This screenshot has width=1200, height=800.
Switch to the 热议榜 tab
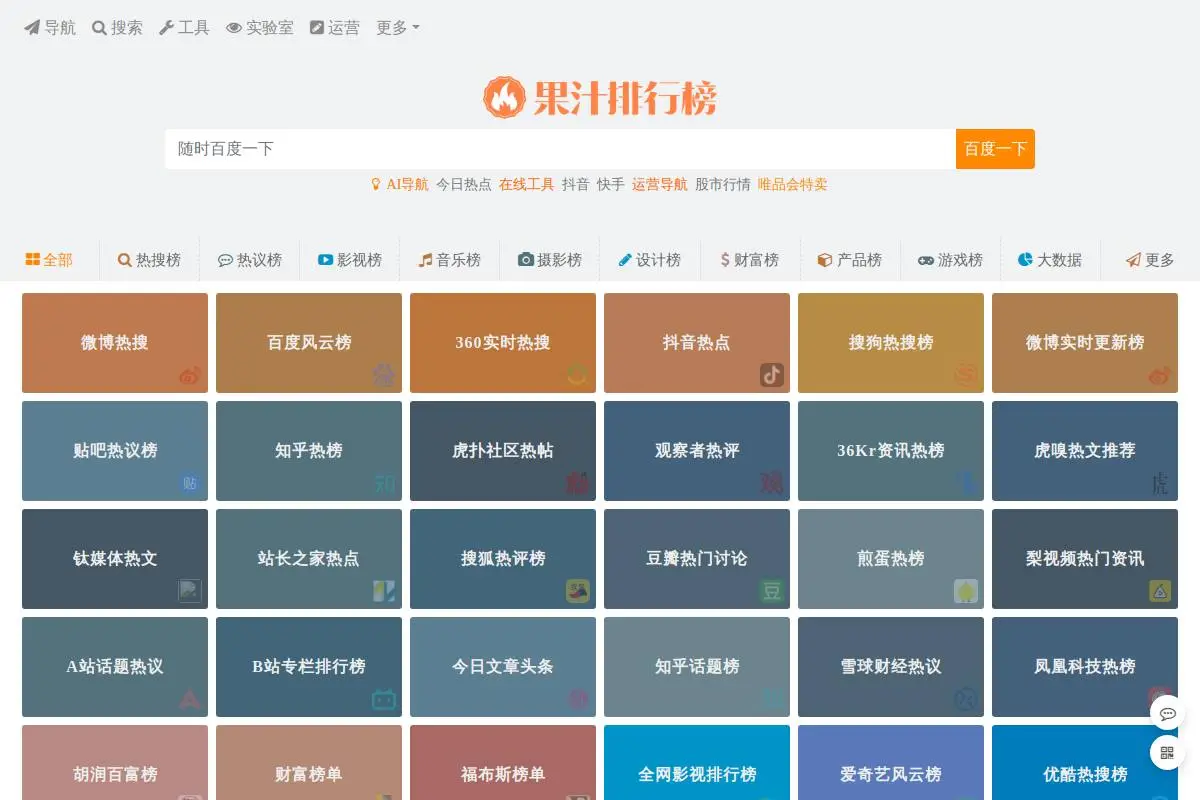tap(250, 260)
